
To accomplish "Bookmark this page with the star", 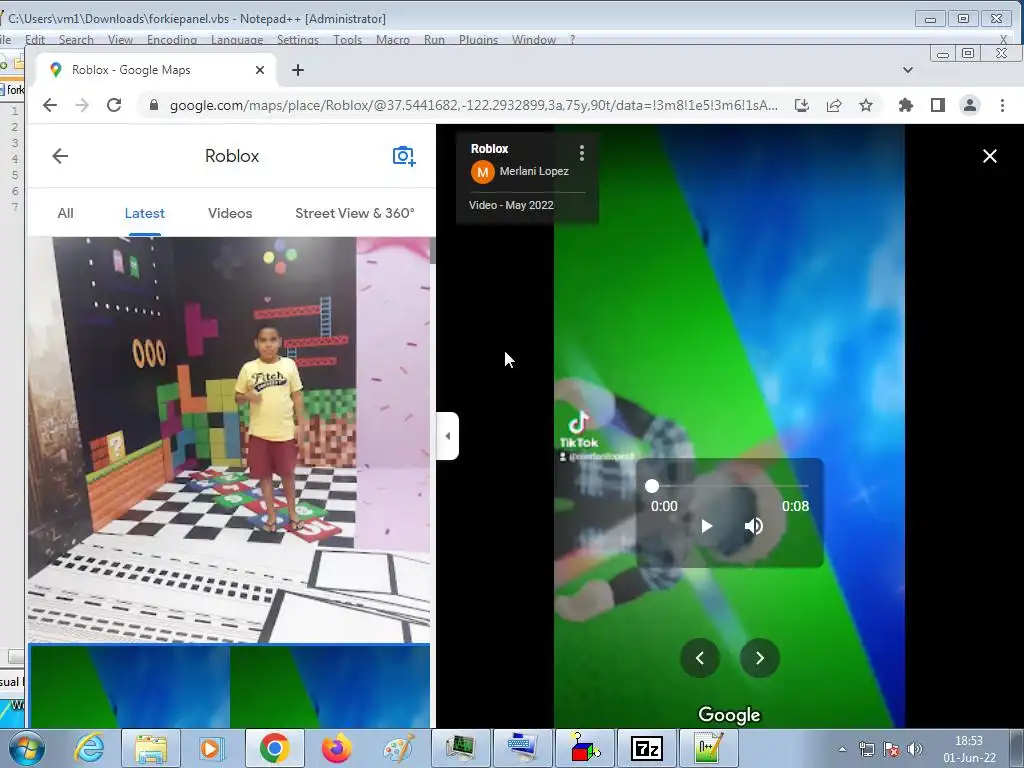I will click(866, 105).
